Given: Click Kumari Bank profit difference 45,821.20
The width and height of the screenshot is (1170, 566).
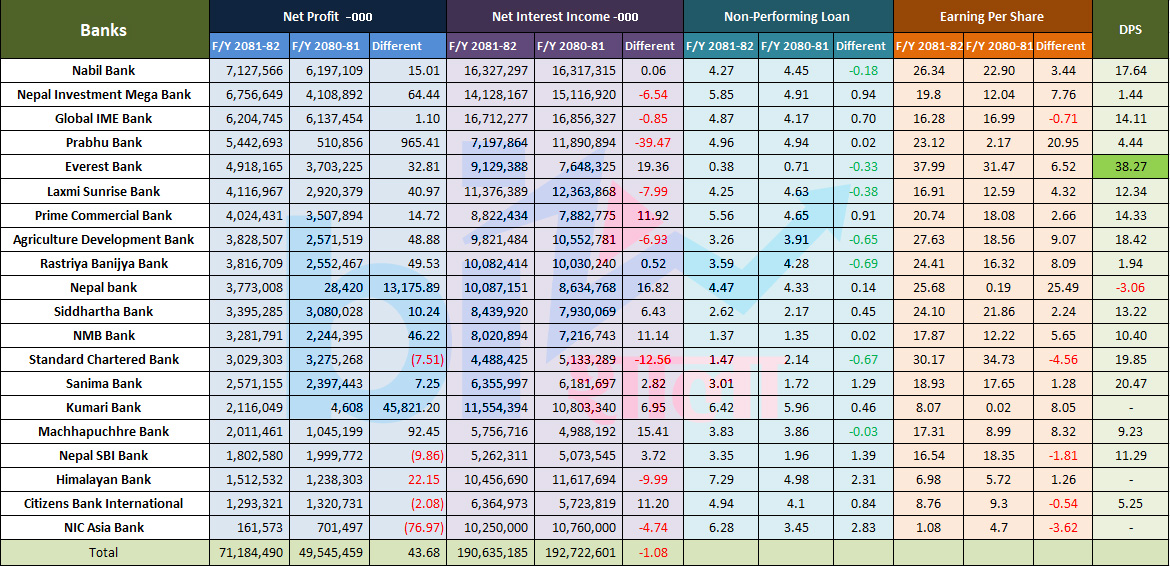Looking at the screenshot, I should point(411,408).
